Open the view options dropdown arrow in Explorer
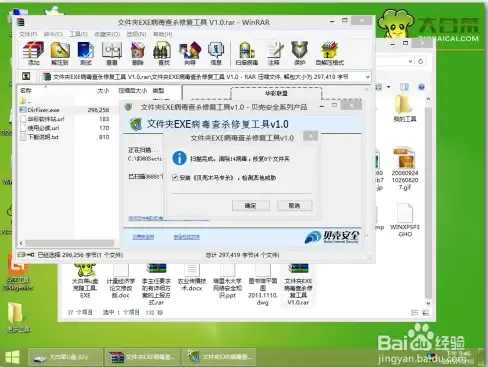The image size is (488, 367). [x=389, y=87]
